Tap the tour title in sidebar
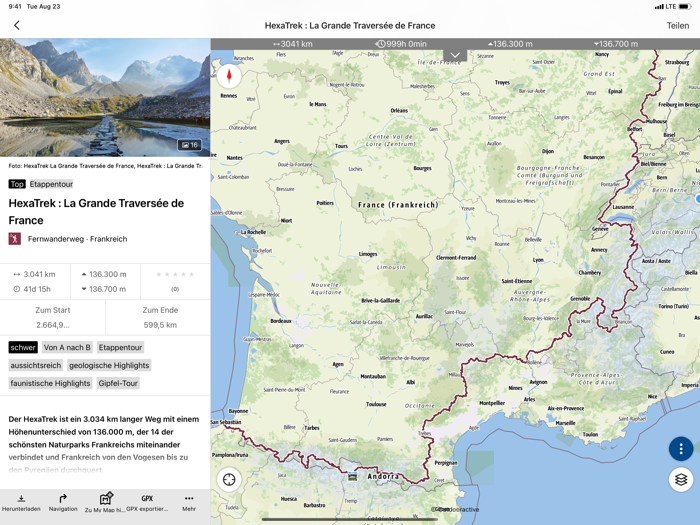 (x=96, y=212)
